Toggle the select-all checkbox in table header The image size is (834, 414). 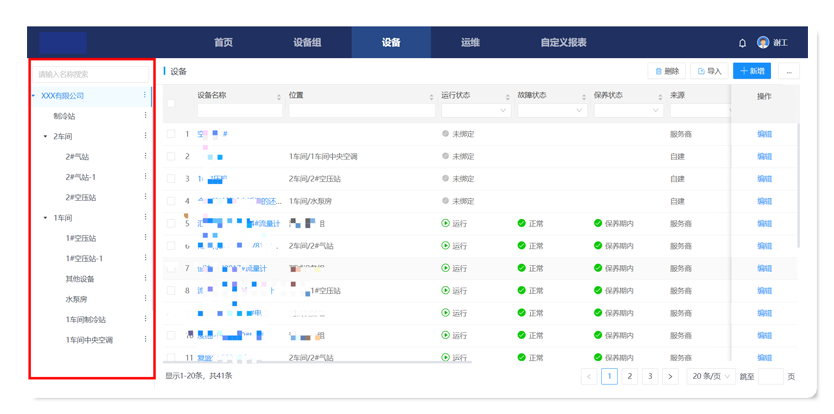[171, 103]
